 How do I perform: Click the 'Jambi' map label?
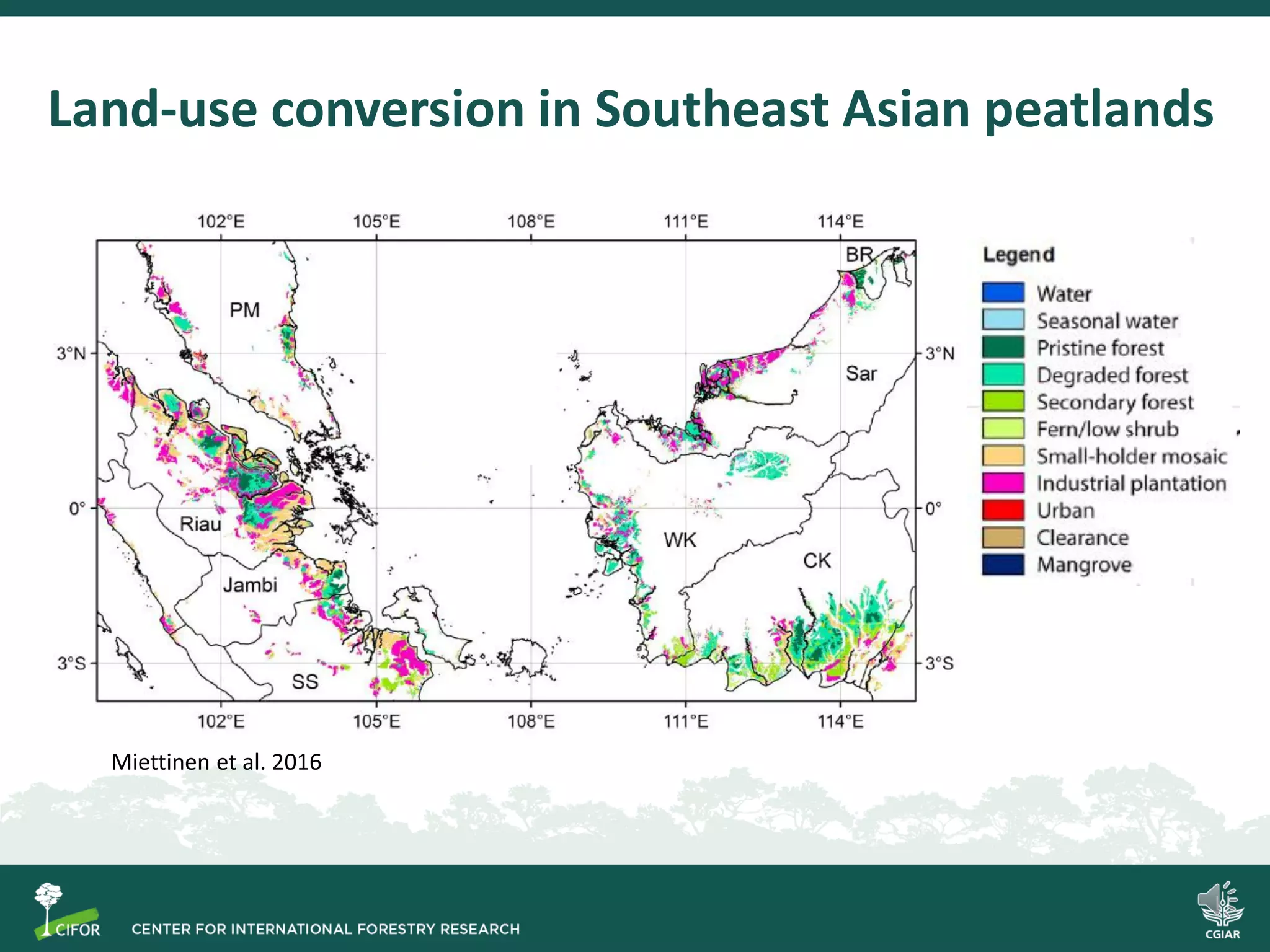coord(250,585)
